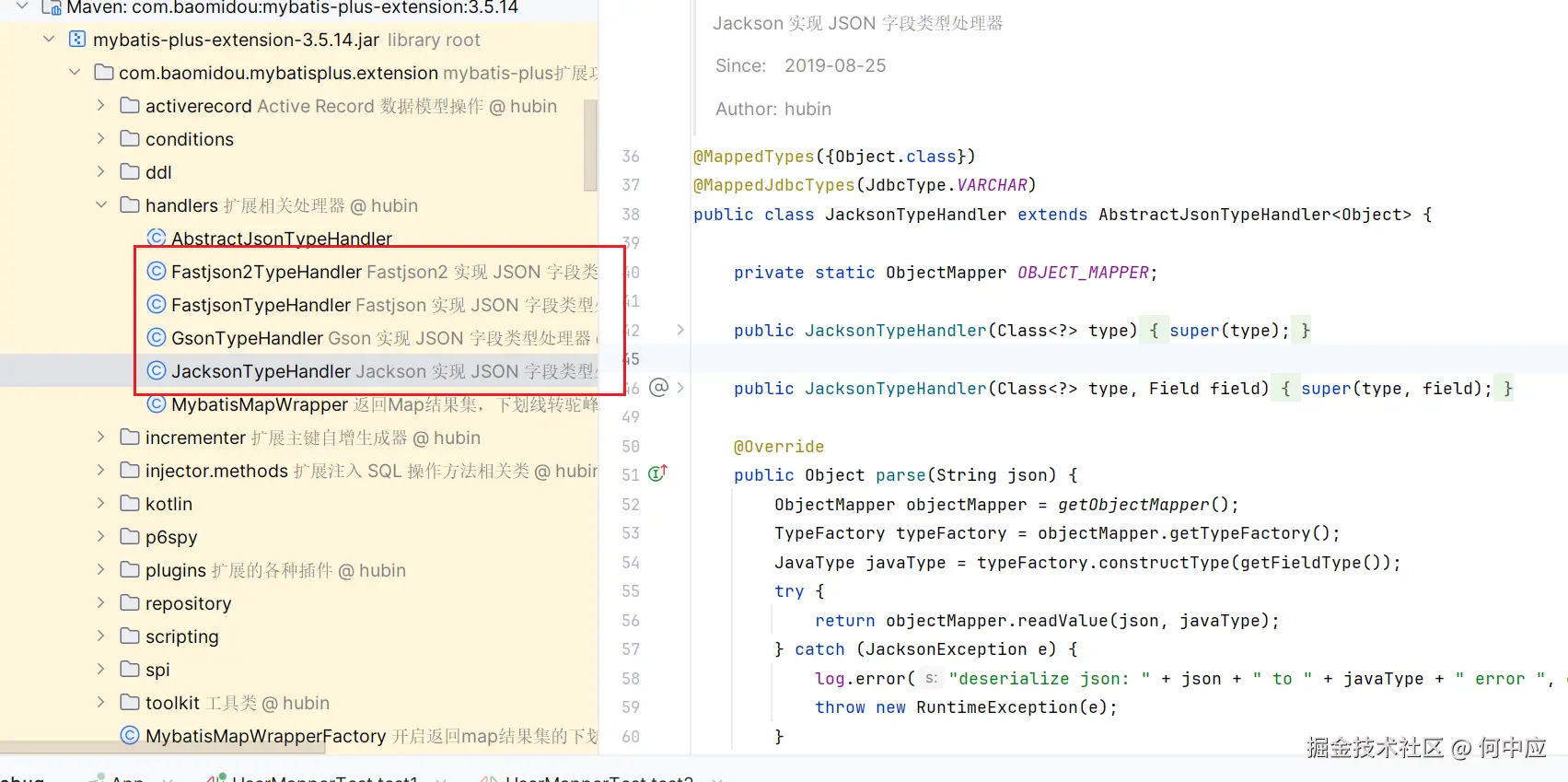Expand the kotlin folder

point(100,504)
